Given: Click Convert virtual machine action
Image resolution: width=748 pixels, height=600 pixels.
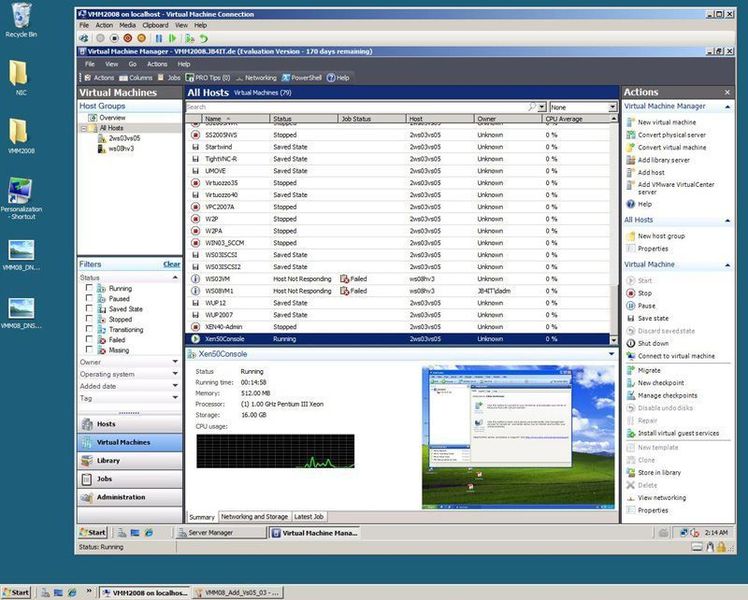Looking at the screenshot, I should (666, 147).
